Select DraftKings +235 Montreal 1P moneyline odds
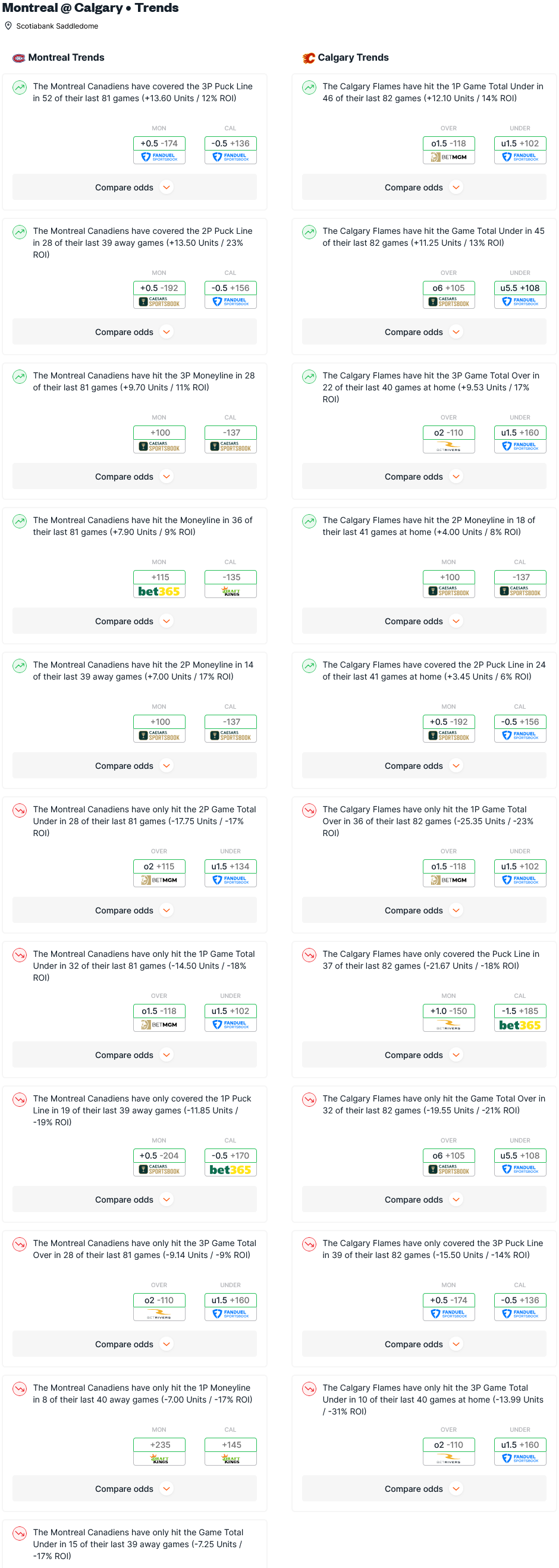 point(159,1451)
